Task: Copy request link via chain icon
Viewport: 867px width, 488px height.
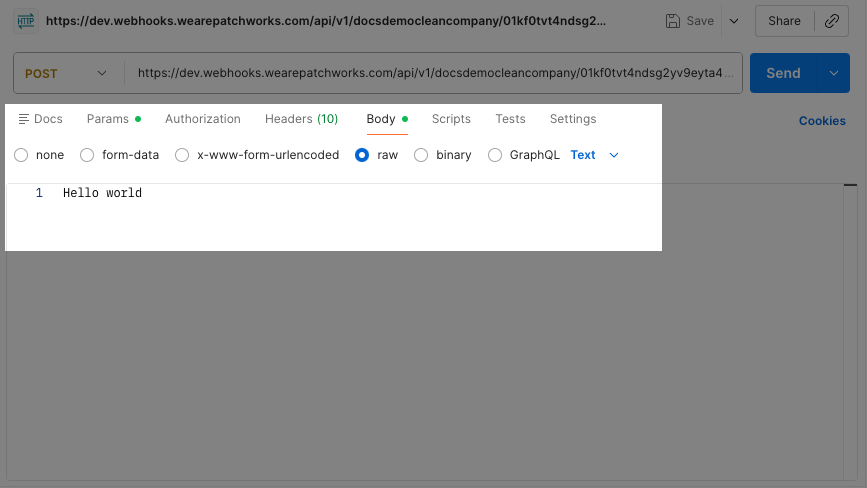Action: [831, 21]
